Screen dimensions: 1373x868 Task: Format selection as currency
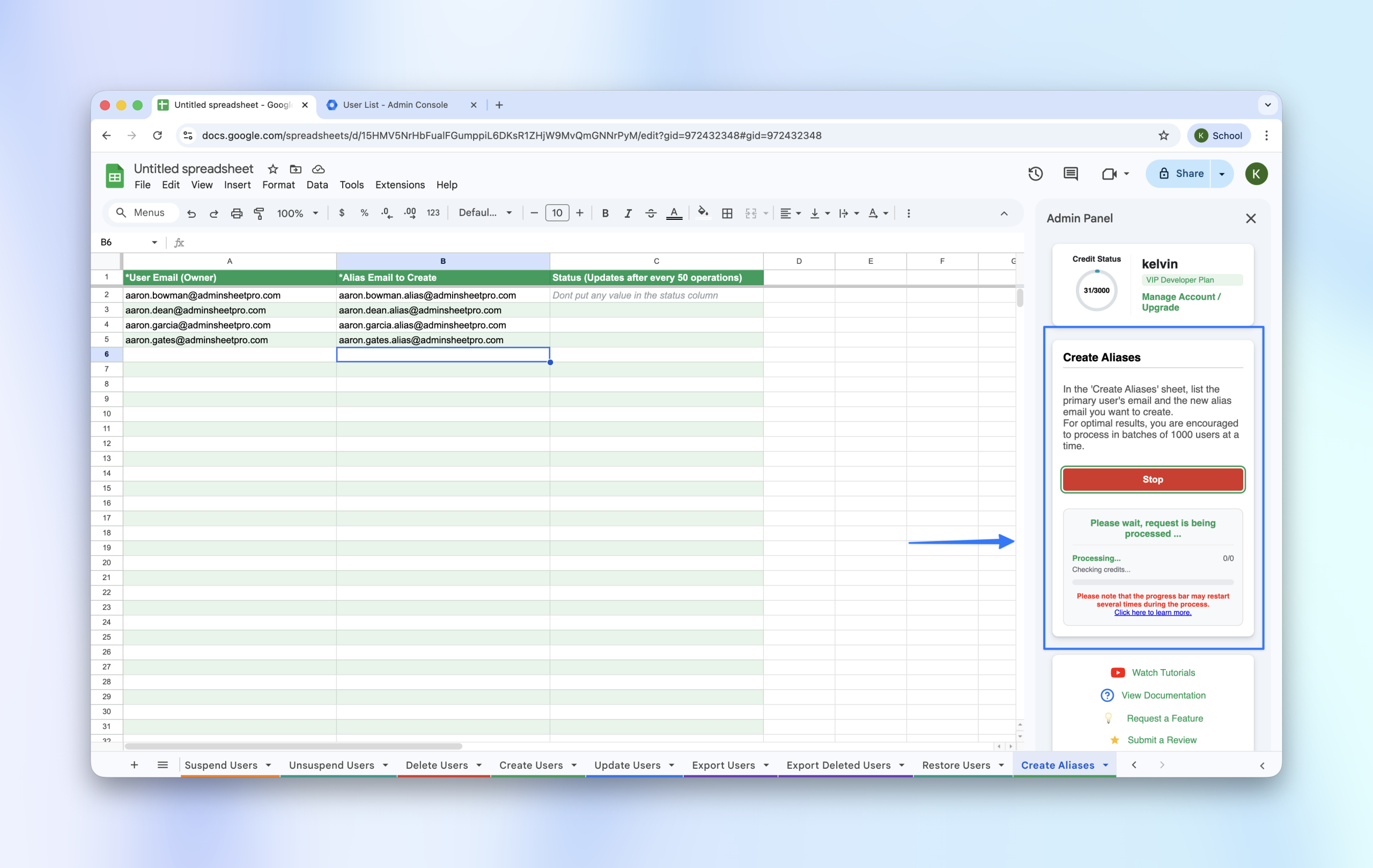coord(342,213)
